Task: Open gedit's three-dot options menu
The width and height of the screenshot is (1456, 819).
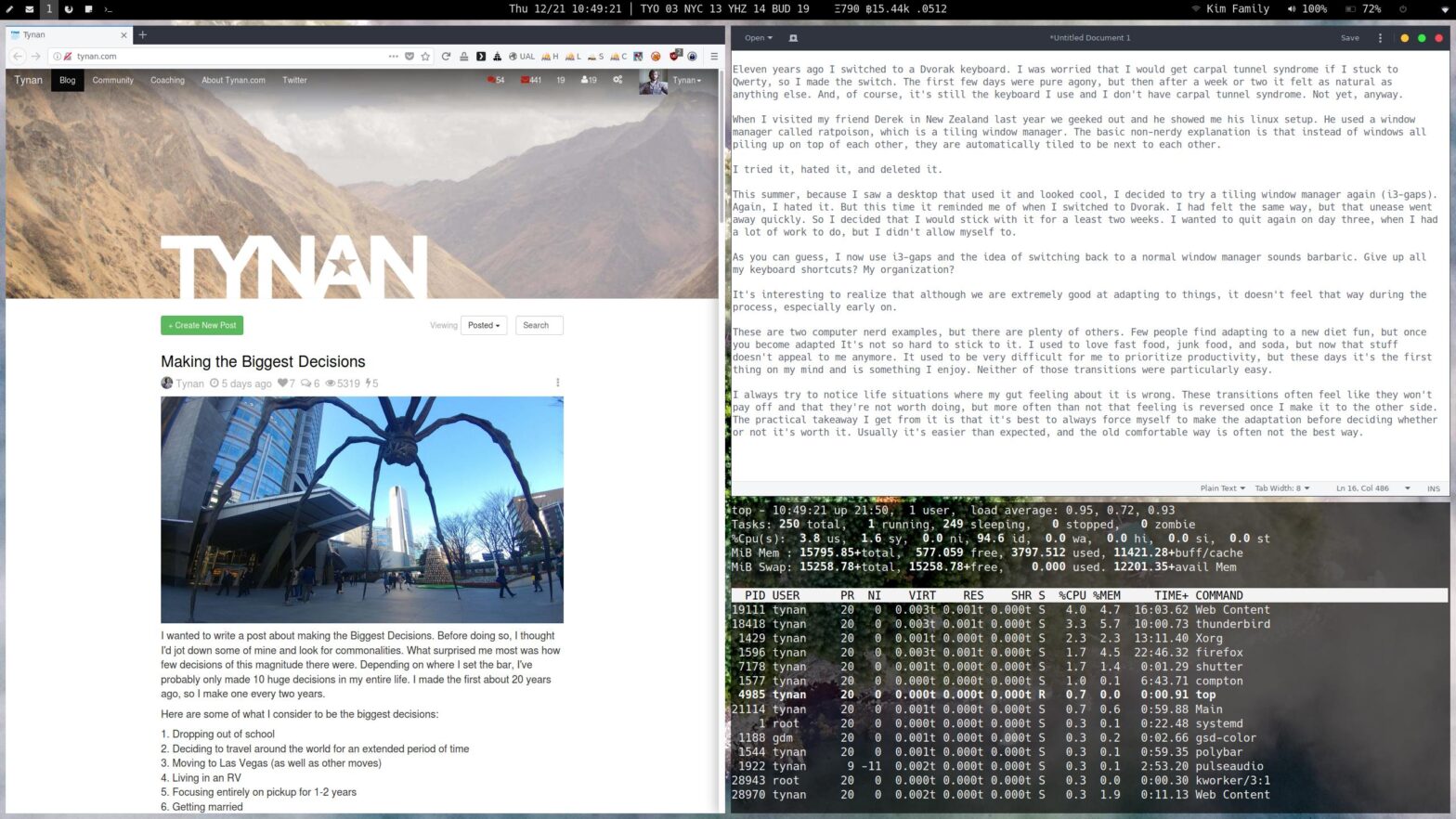Action: 1380,38
